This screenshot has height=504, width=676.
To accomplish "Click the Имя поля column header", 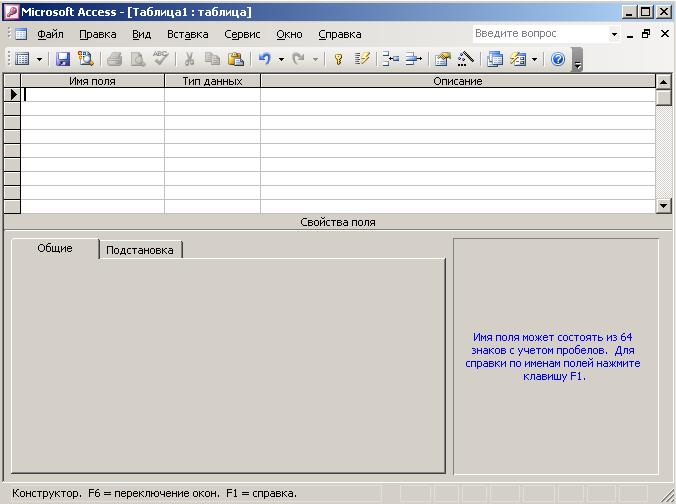I will pyautogui.click(x=92, y=81).
